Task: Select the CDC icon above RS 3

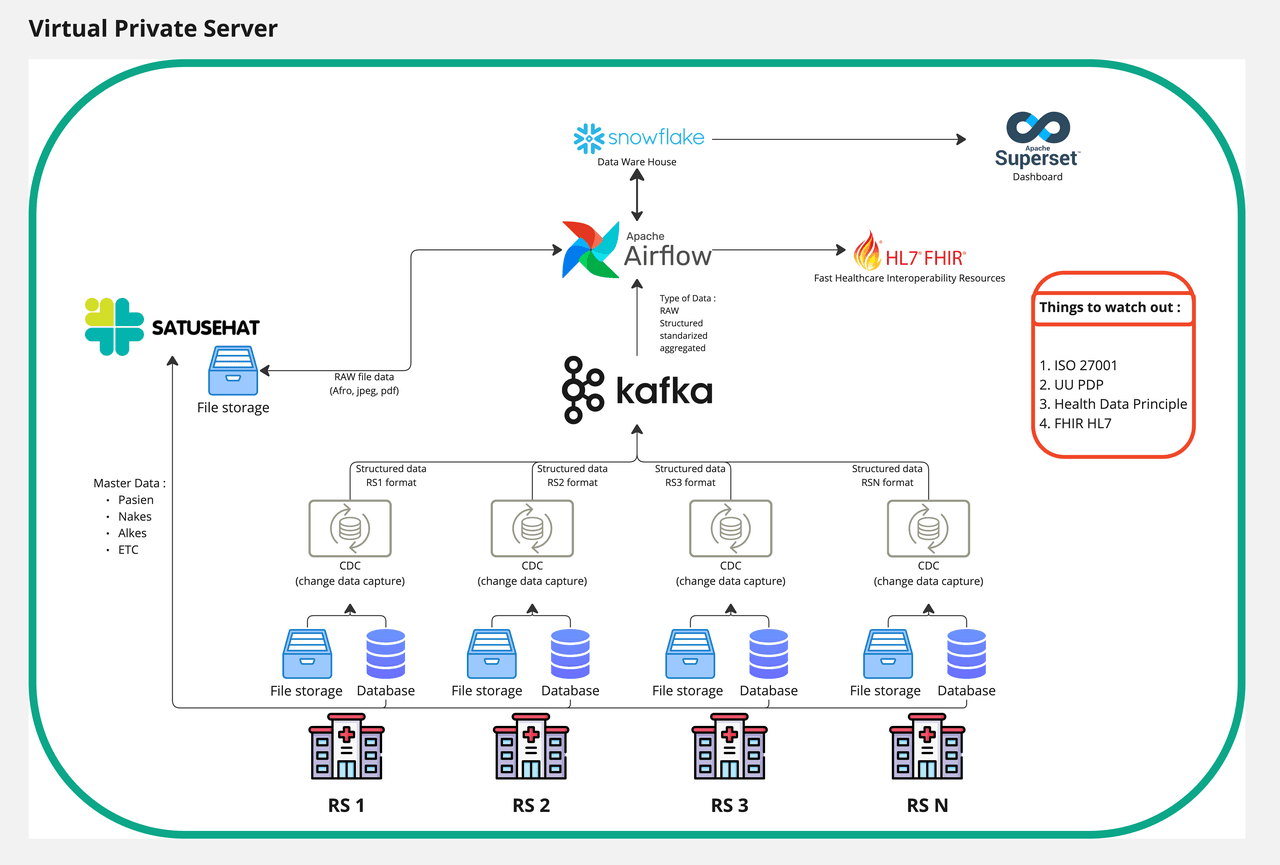Action: coord(730,528)
